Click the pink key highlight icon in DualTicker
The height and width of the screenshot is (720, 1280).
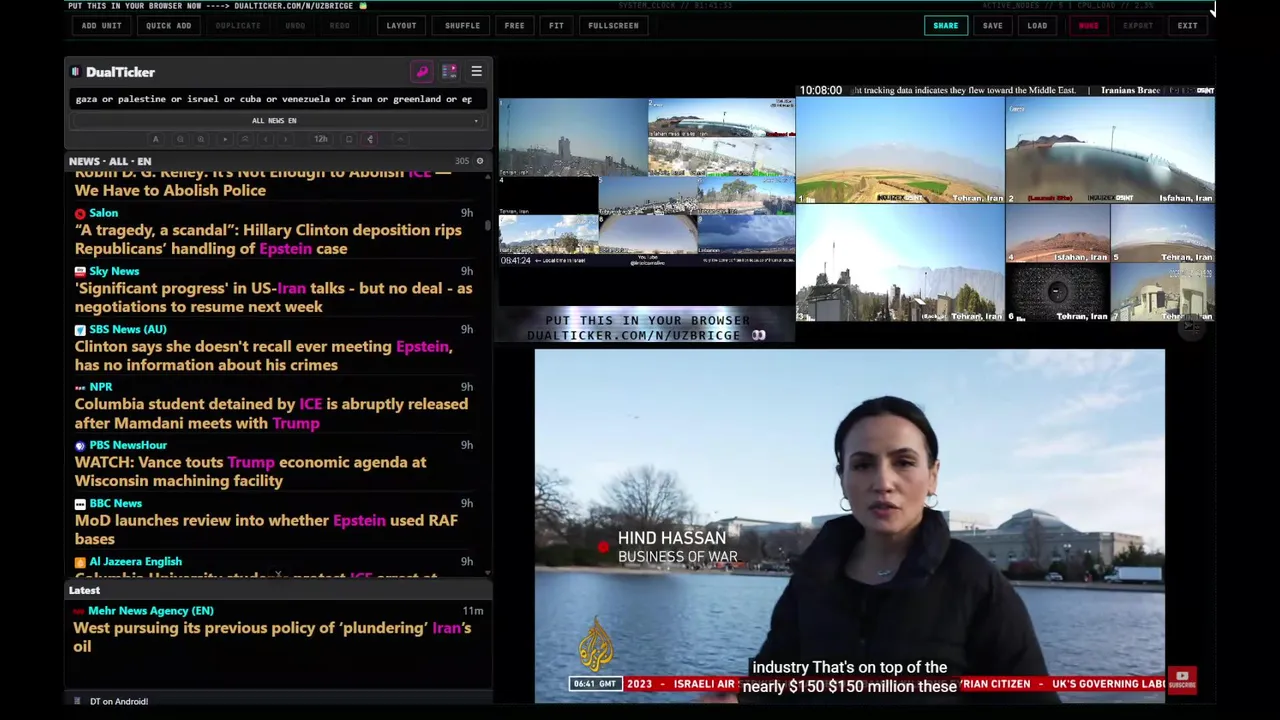(x=422, y=72)
